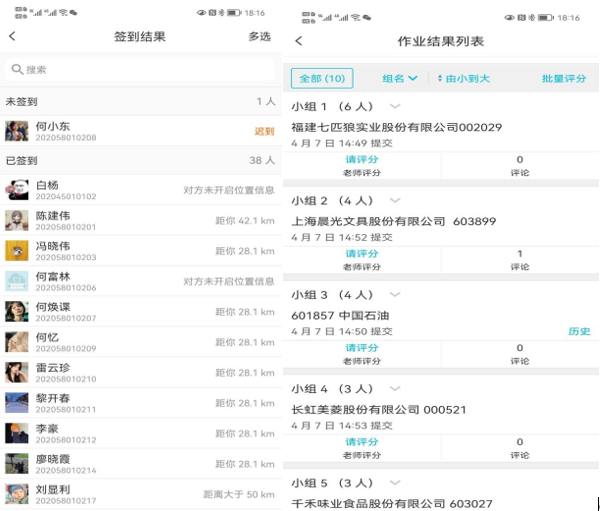Tap 请评分 for 上海晨光文具 submission
Image resolution: width=600 pixels, height=511 pixels.
tap(362, 253)
